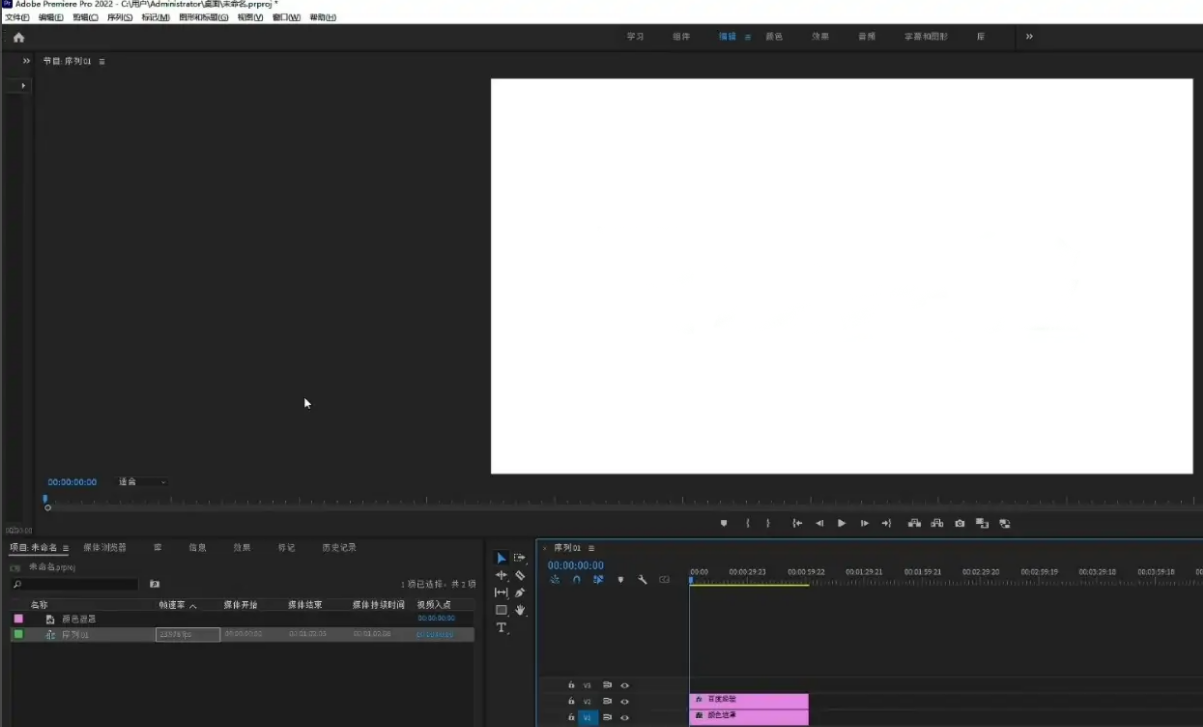Viewport: 1203px width, 727px height.
Task: Click the Play button in program monitor
Action: (x=842, y=523)
